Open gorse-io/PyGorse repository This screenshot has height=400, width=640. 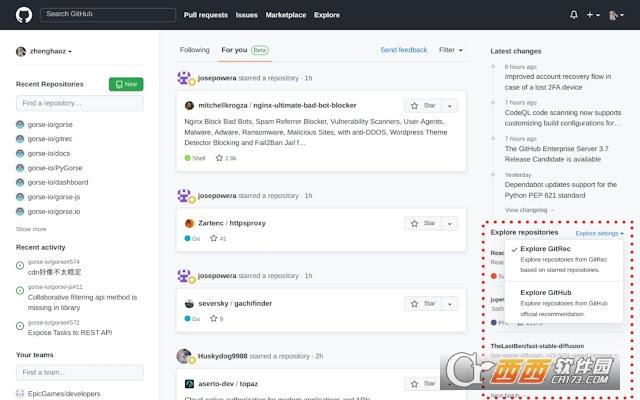pyautogui.click(x=55, y=168)
